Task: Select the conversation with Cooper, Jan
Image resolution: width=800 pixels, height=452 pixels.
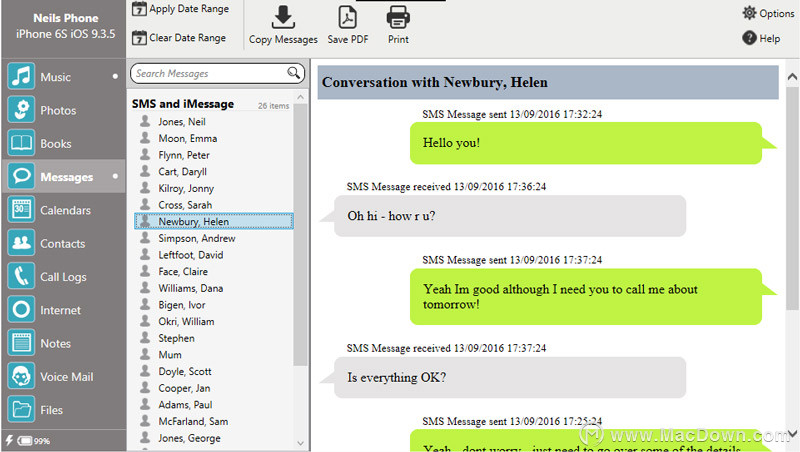Action: click(x=214, y=388)
